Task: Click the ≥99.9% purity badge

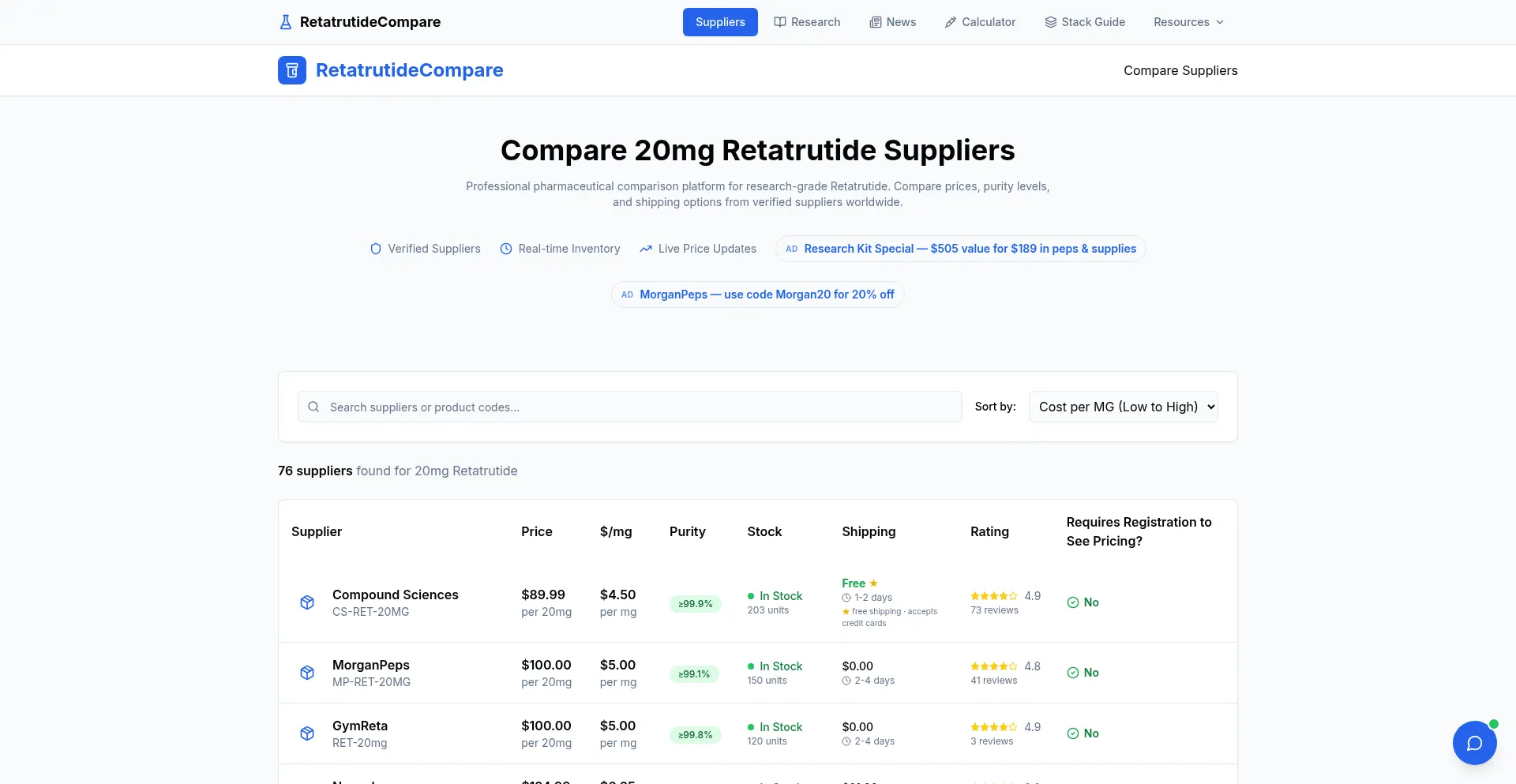Action: pyautogui.click(x=696, y=604)
